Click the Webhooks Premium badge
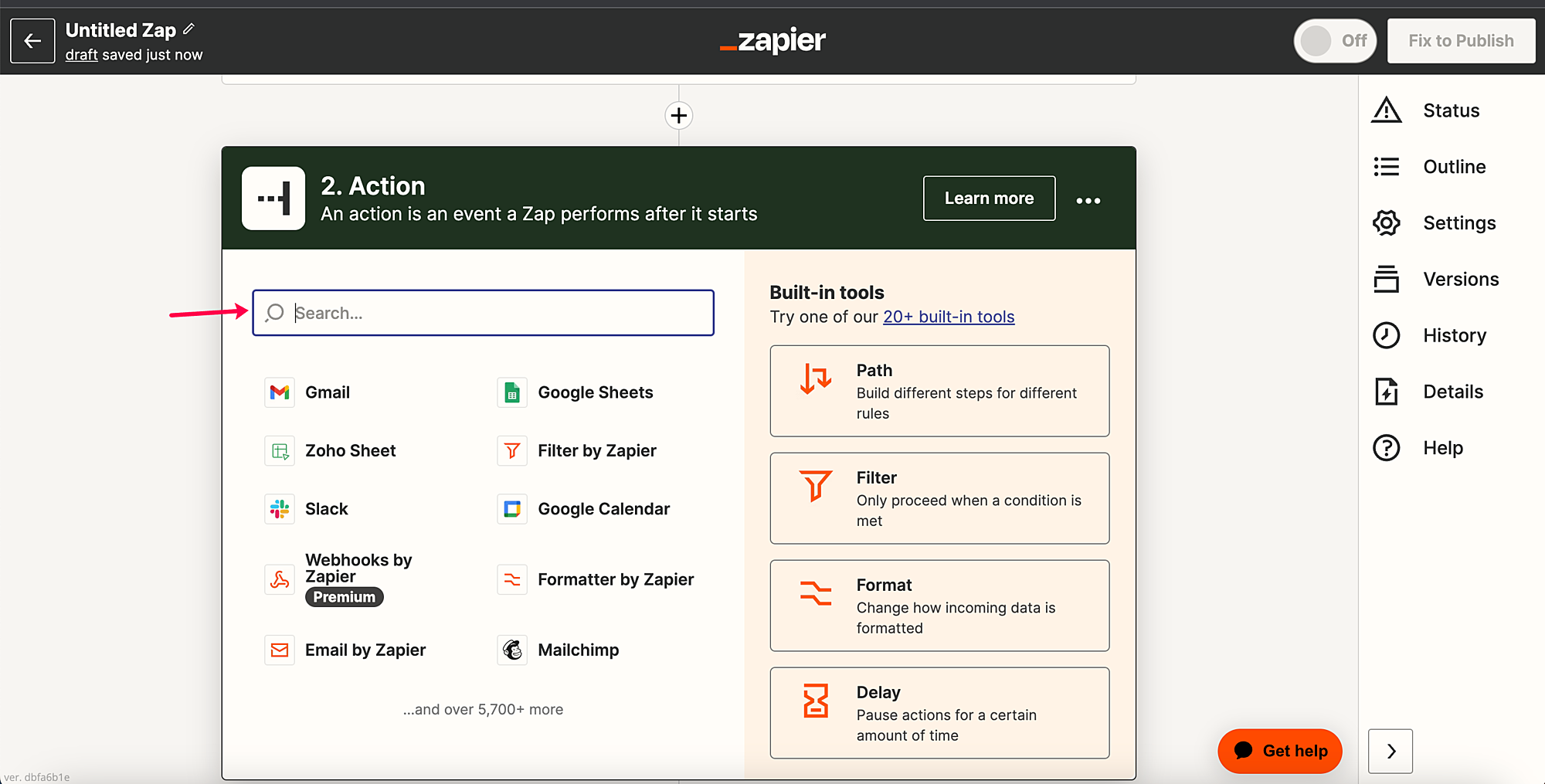Image resolution: width=1545 pixels, height=784 pixels. point(345,597)
